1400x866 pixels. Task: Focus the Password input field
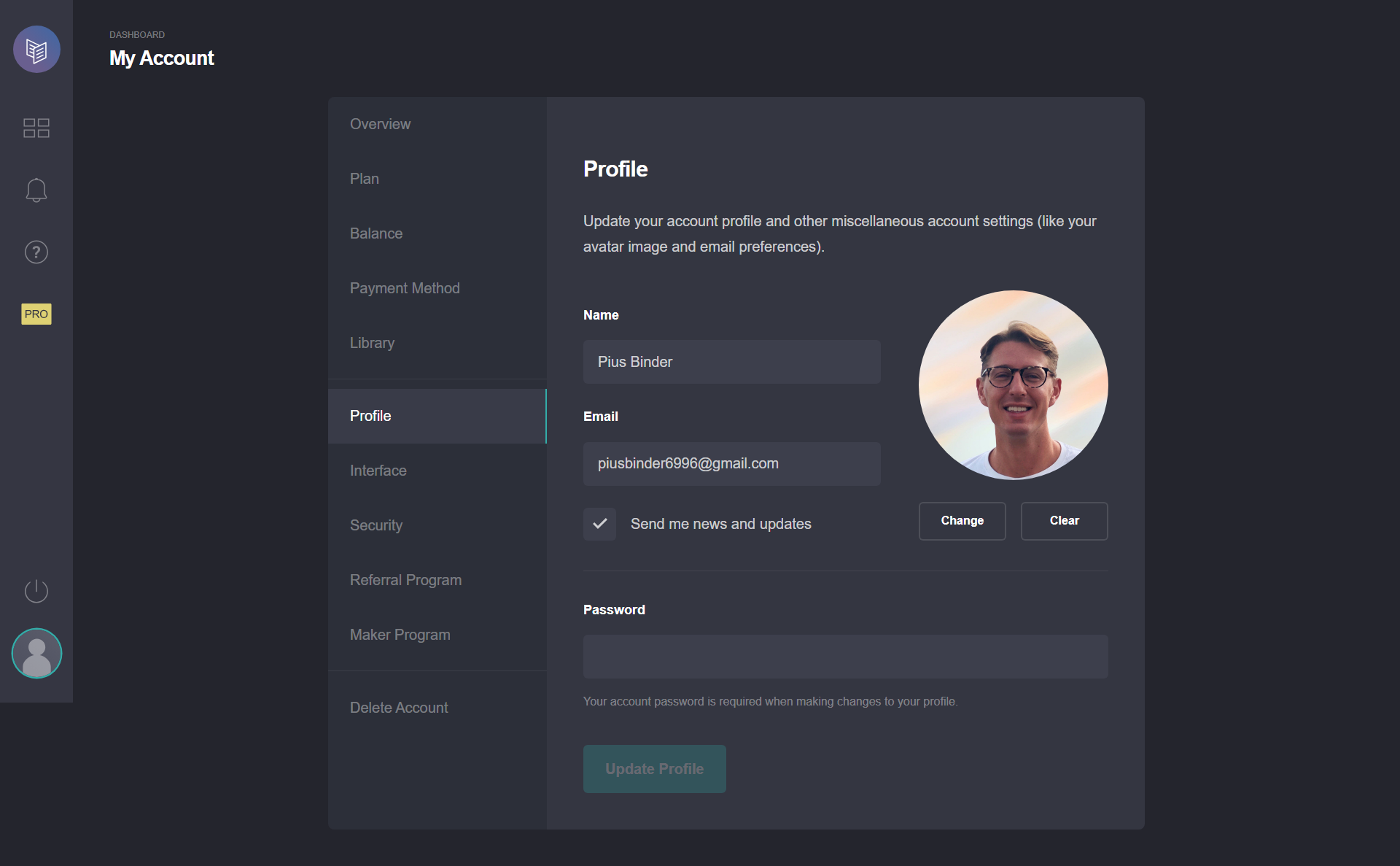pos(846,657)
